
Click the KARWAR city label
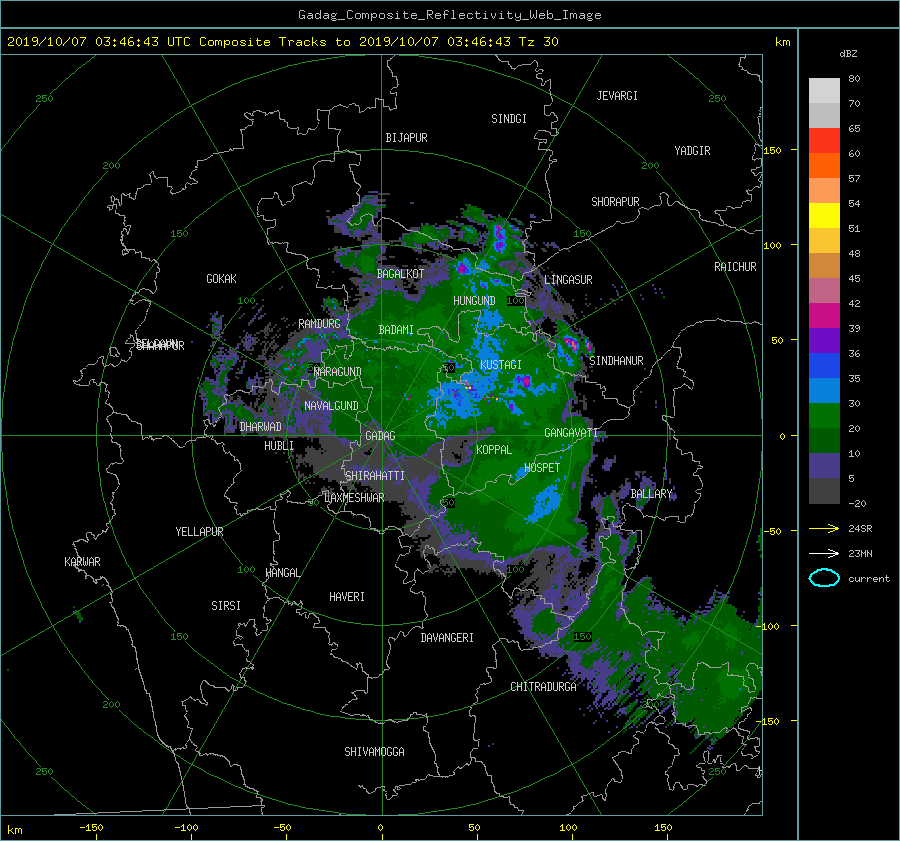point(82,562)
